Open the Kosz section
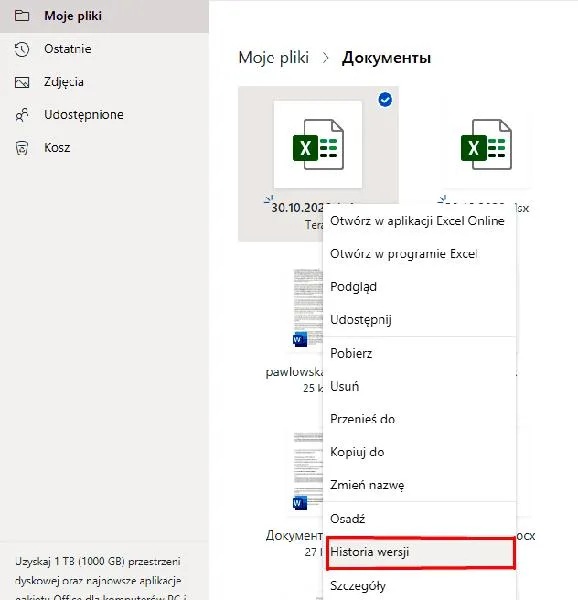This screenshot has width=578, height=600. click(57, 148)
